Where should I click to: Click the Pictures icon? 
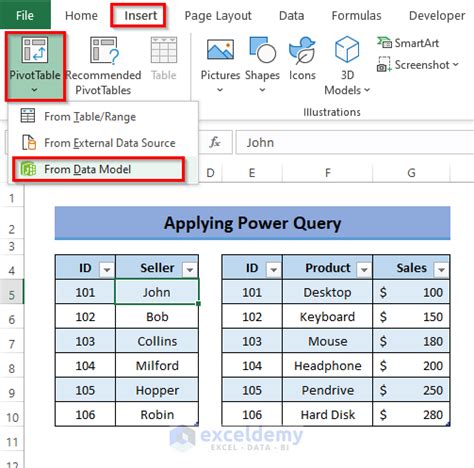220,50
